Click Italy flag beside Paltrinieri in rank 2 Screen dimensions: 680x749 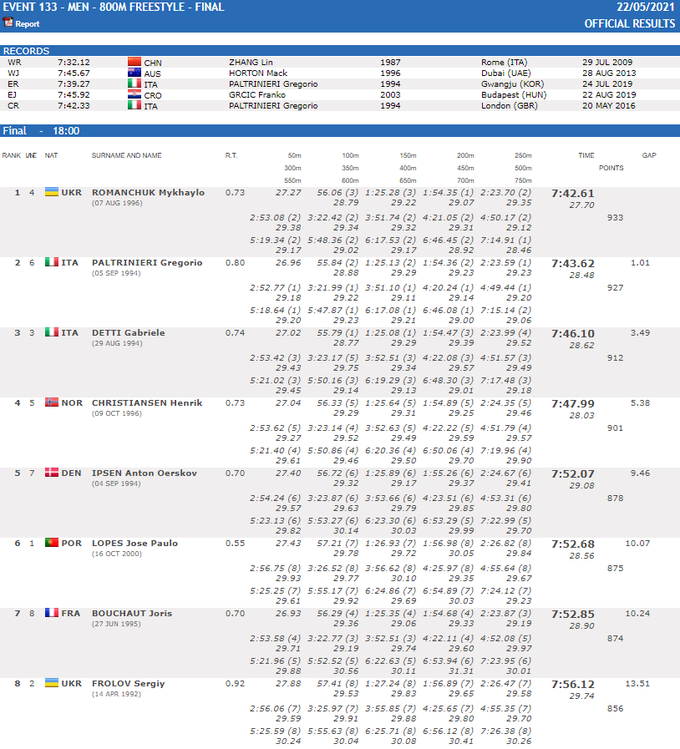[51, 262]
